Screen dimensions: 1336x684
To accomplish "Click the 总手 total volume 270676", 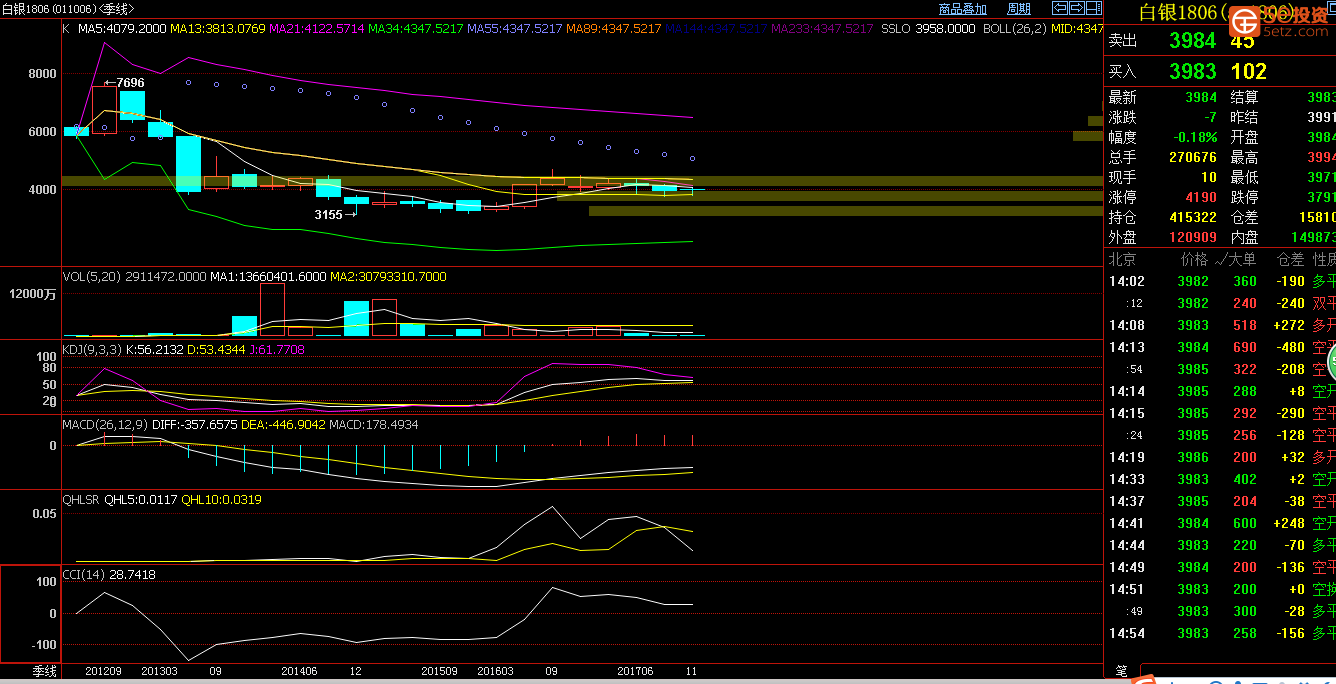I will (x=1193, y=157).
